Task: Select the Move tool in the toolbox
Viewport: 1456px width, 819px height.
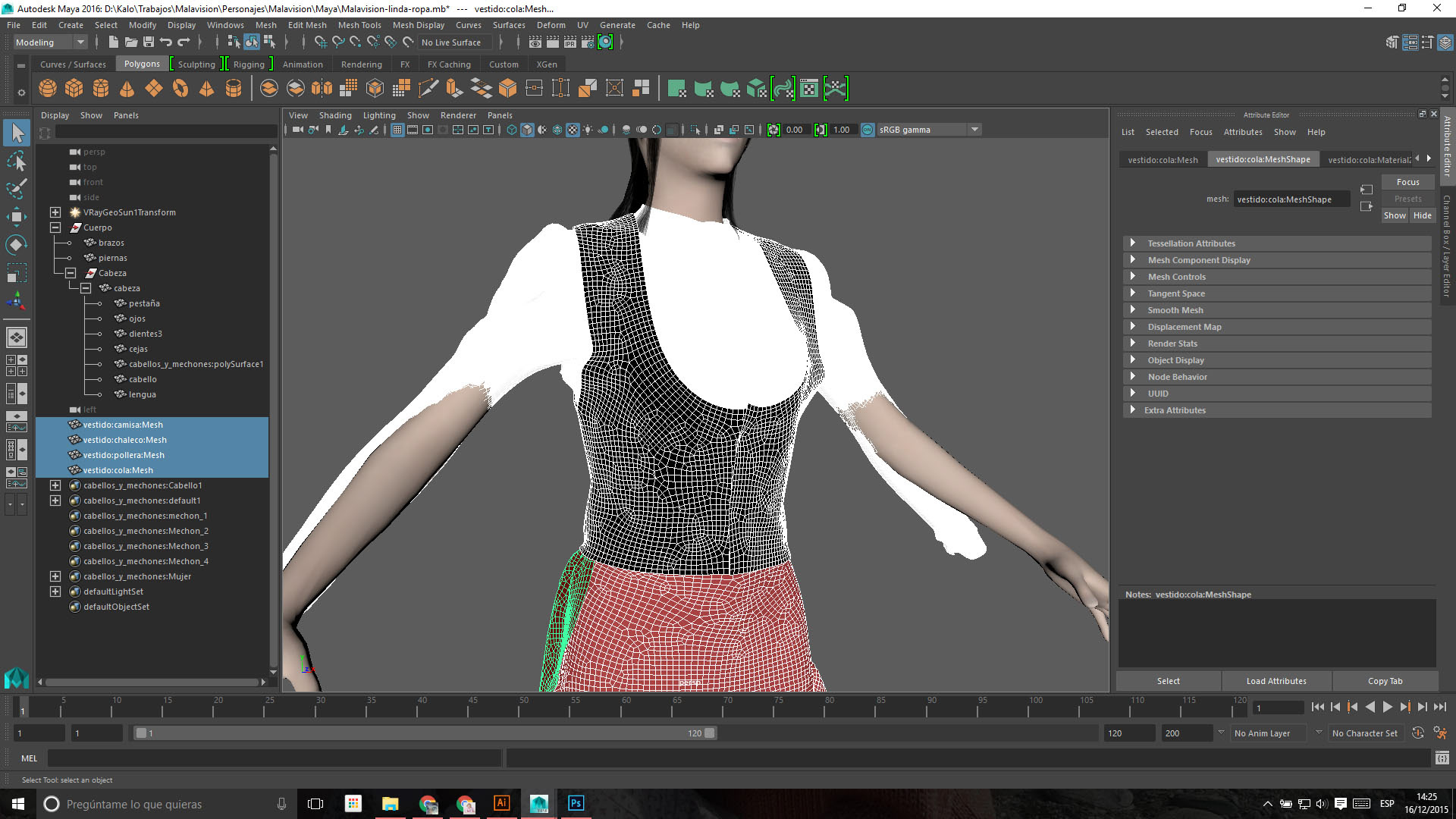Action: tap(17, 217)
